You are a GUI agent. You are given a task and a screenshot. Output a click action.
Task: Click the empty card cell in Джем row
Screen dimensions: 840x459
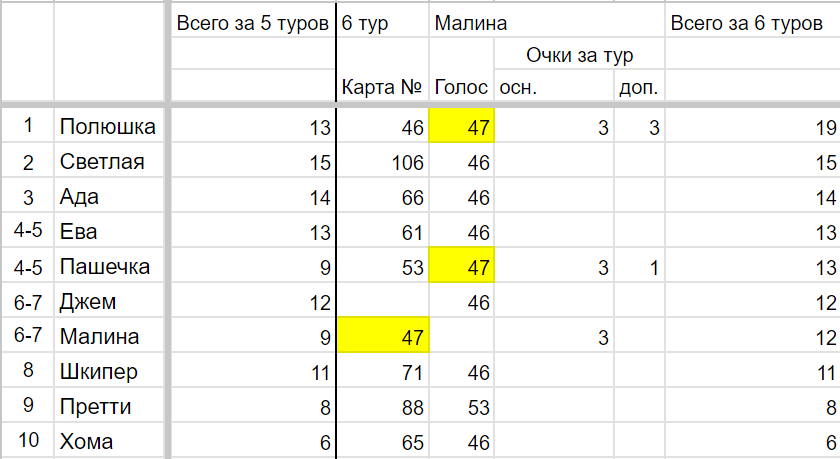click(383, 300)
